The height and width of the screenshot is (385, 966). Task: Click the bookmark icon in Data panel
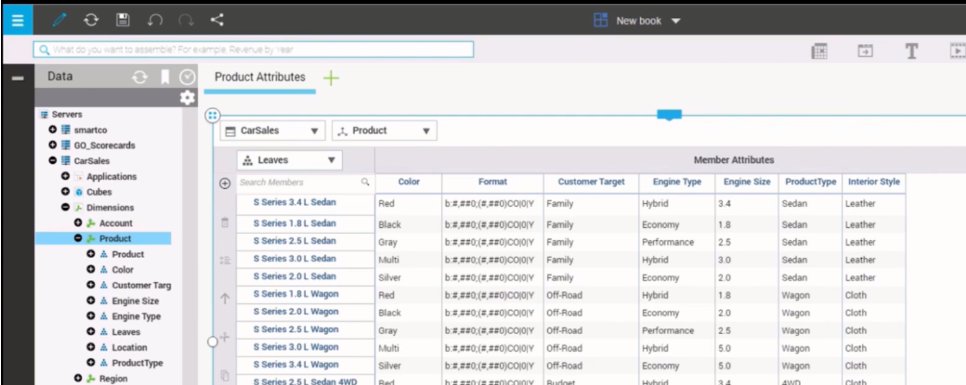(x=165, y=77)
